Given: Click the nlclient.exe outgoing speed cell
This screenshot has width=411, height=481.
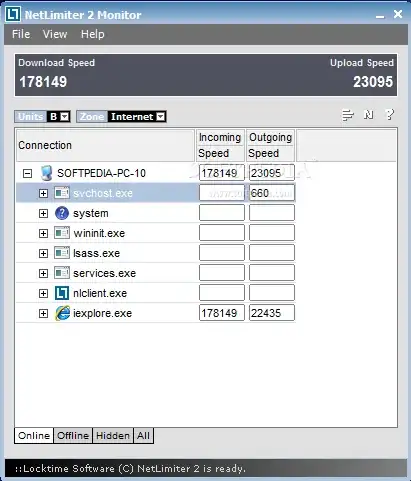Looking at the screenshot, I should coord(272,293).
